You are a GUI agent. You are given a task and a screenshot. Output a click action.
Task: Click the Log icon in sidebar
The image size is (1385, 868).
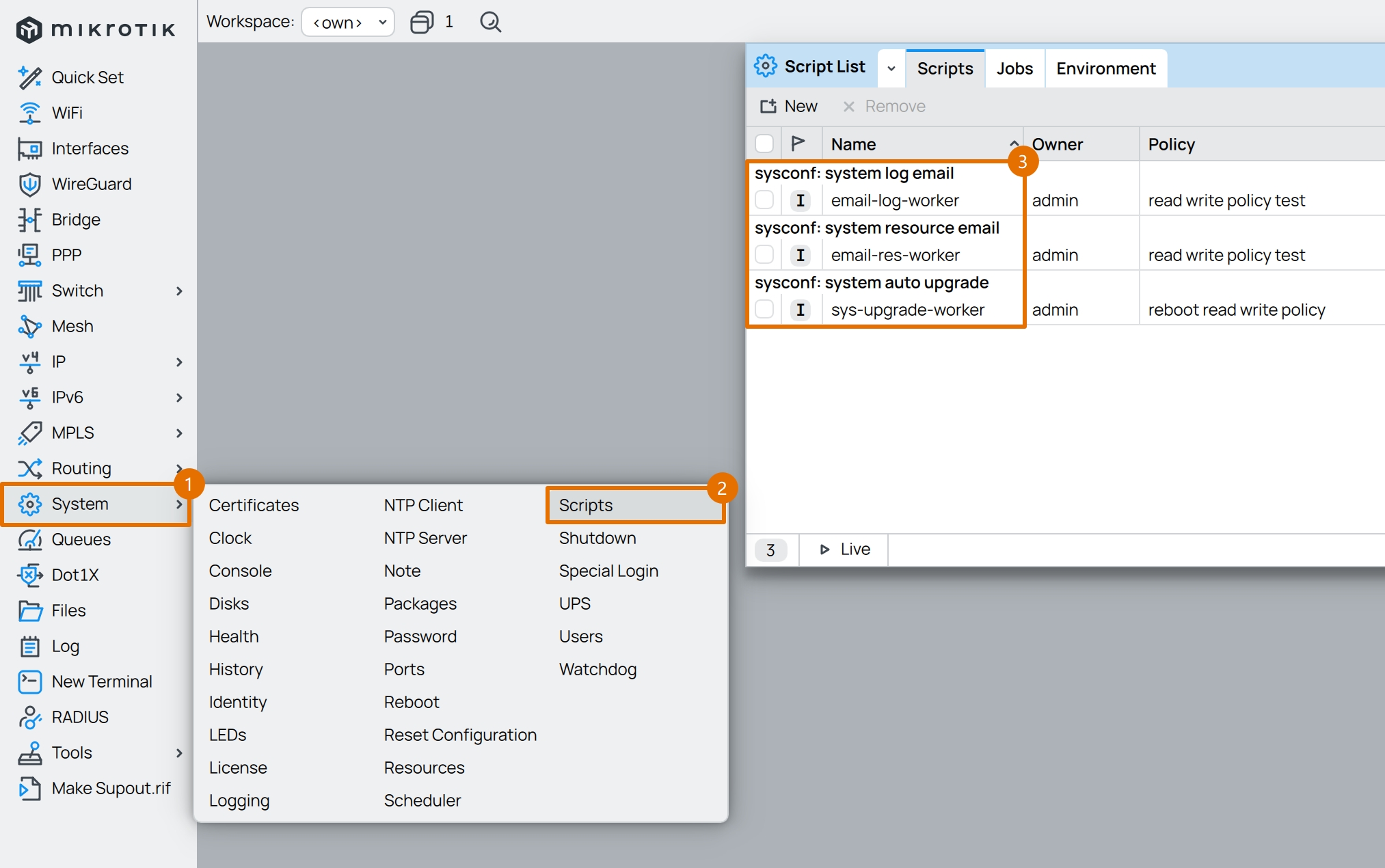(29, 646)
